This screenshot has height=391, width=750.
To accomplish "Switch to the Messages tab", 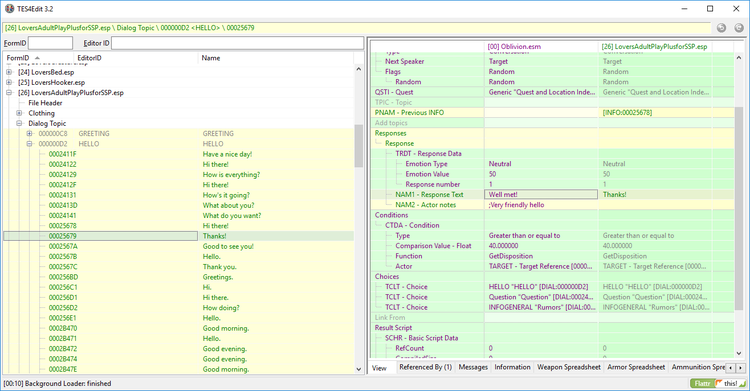I will pyautogui.click(x=473, y=367).
